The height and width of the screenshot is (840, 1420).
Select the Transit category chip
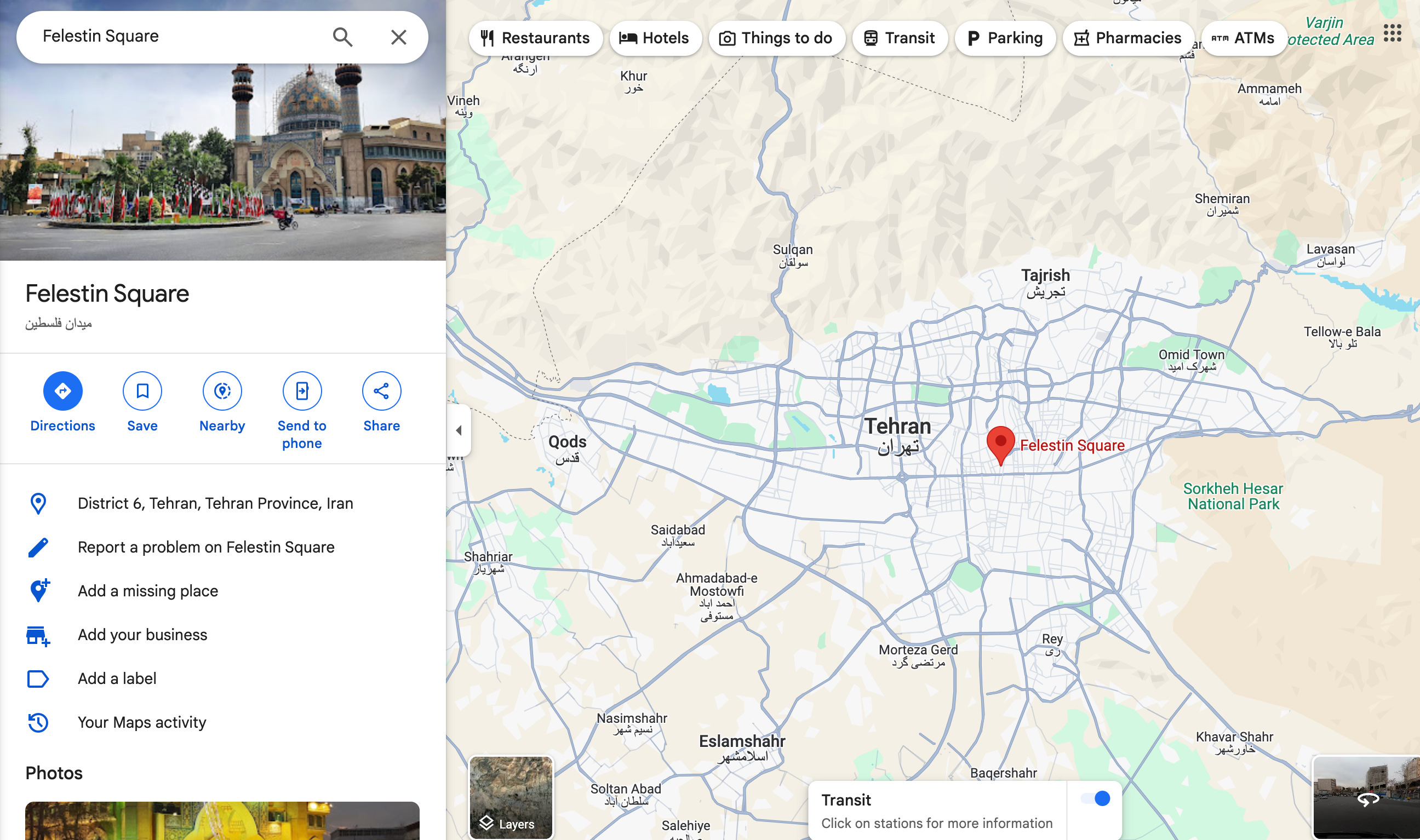pyautogui.click(x=900, y=38)
